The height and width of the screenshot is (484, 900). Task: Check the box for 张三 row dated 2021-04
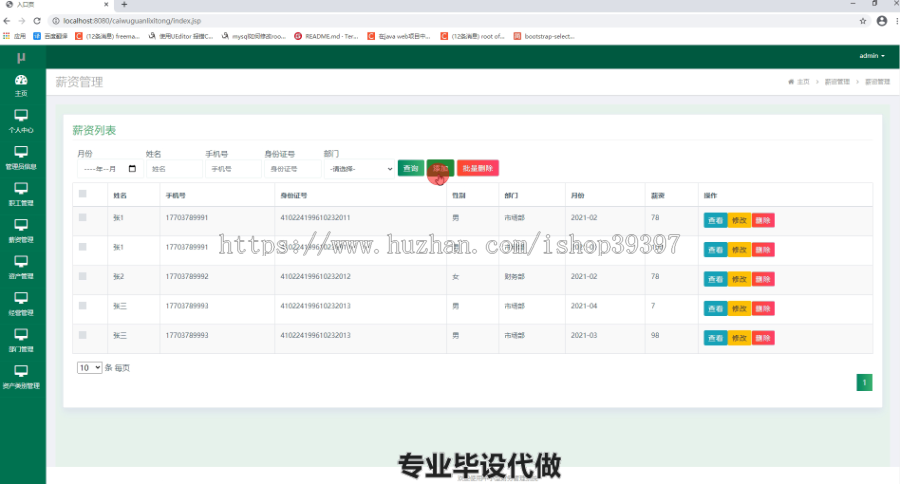pos(83,305)
